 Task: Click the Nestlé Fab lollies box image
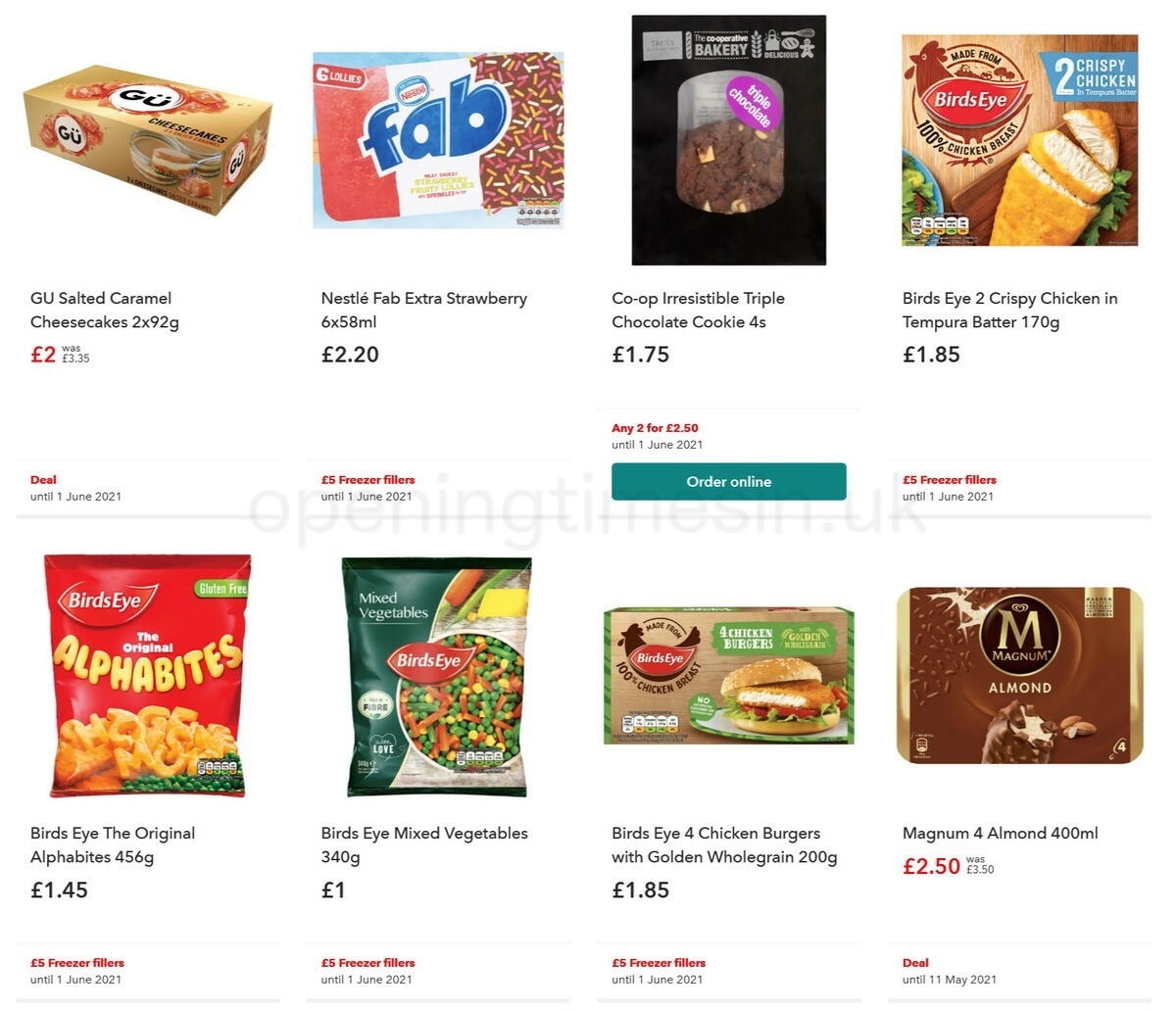click(x=438, y=140)
